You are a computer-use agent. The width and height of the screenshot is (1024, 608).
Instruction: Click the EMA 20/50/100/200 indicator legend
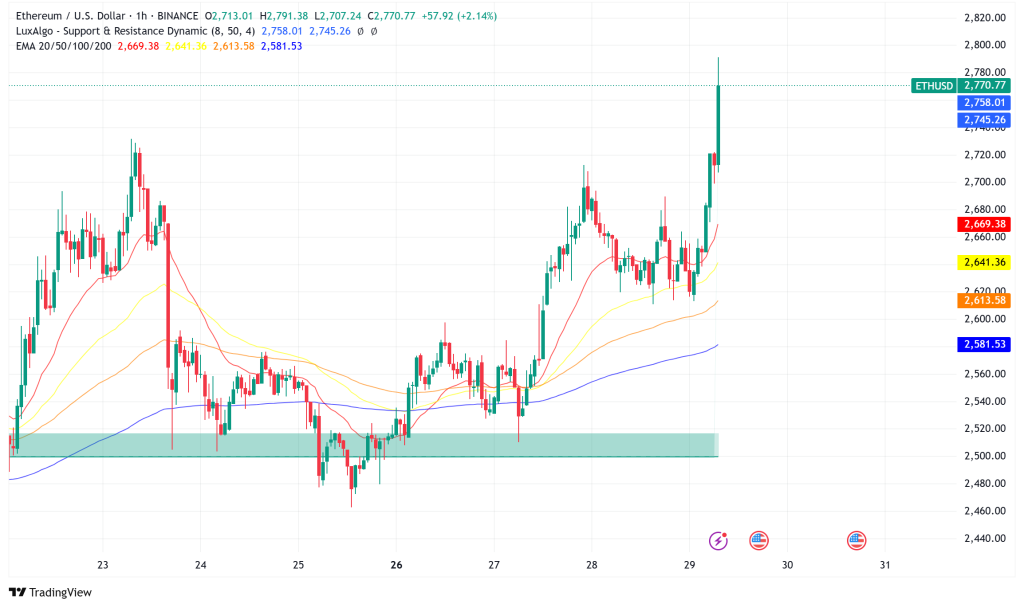(64, 46)
